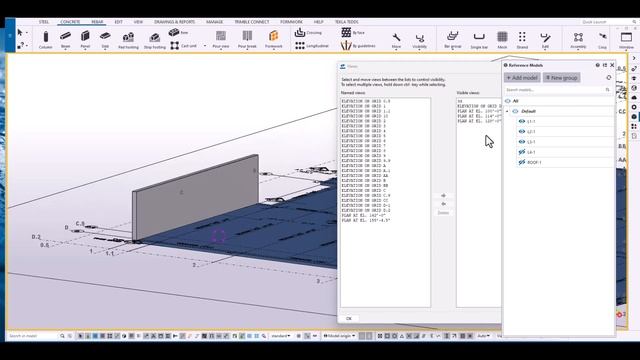Click the Add model button
The height and width of the screenshot is (360, 640).
(522, 78)
